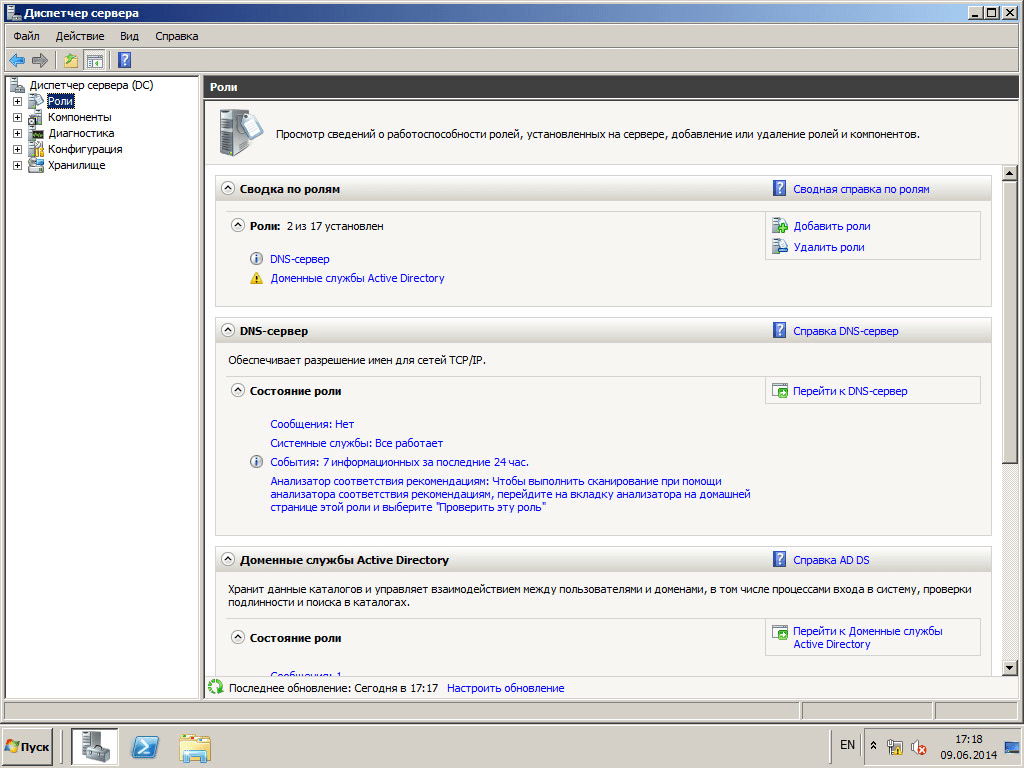Viewport: 1024px width, 768px height.
Task: Click the Удалить роли link
Action: click(828, 247)
